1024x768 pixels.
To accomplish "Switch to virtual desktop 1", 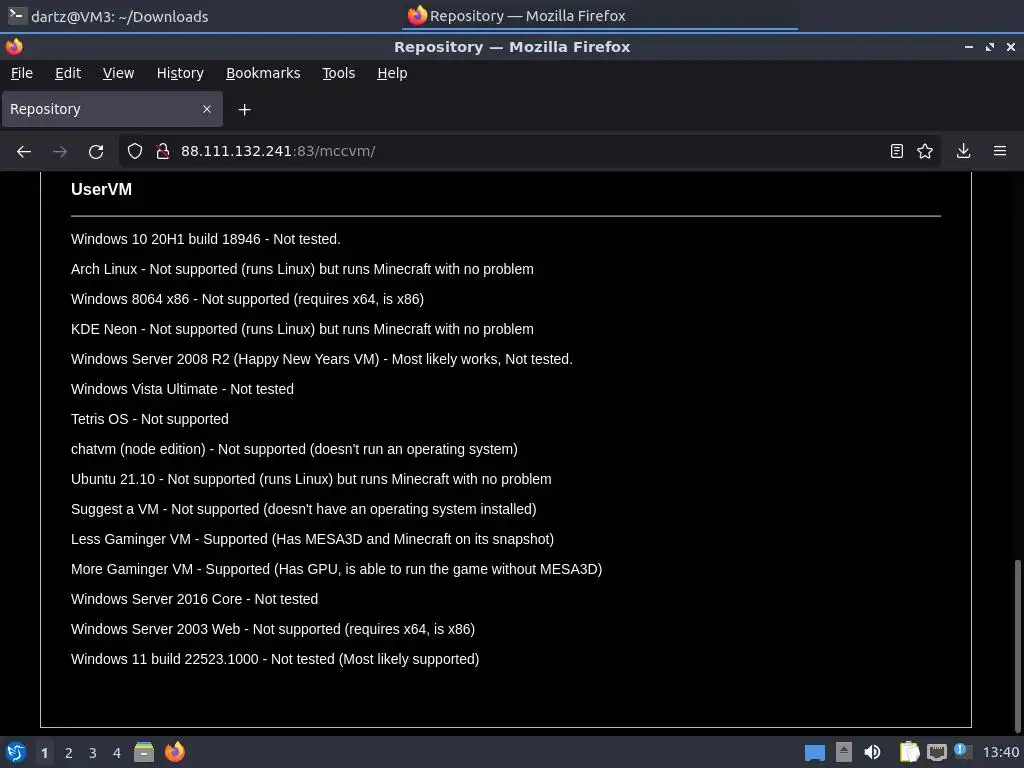I will pyautogui.click(x=44, y=753).
